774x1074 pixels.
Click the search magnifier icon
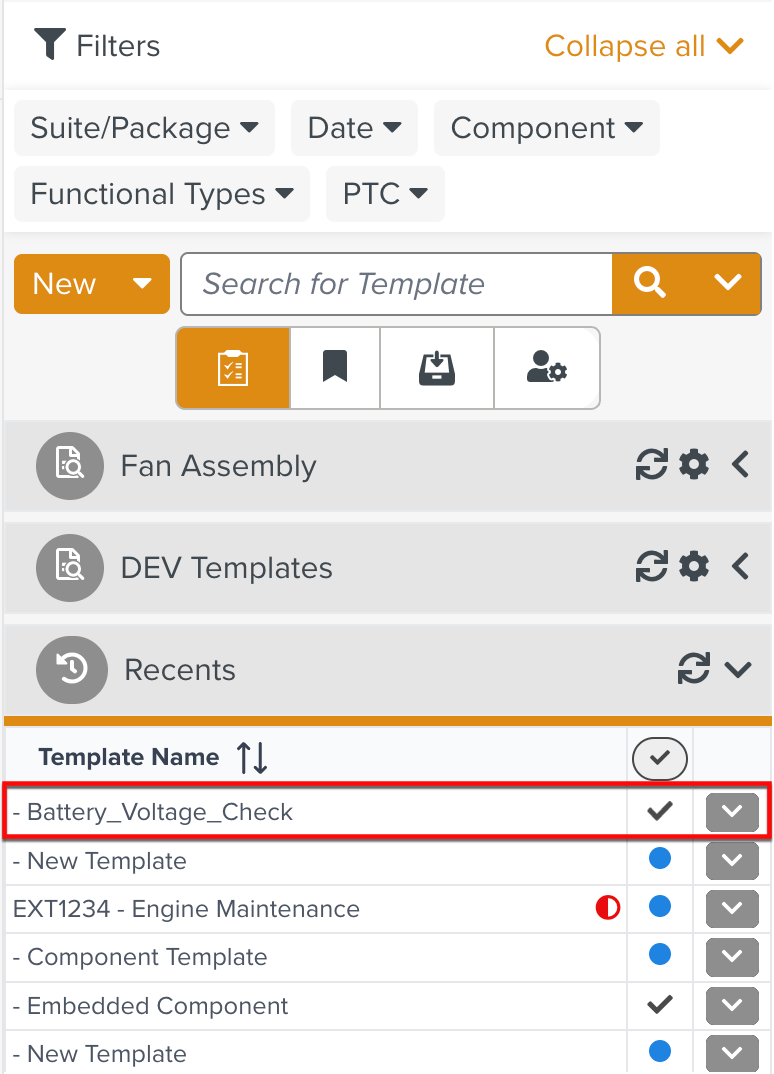click(650, 284)
